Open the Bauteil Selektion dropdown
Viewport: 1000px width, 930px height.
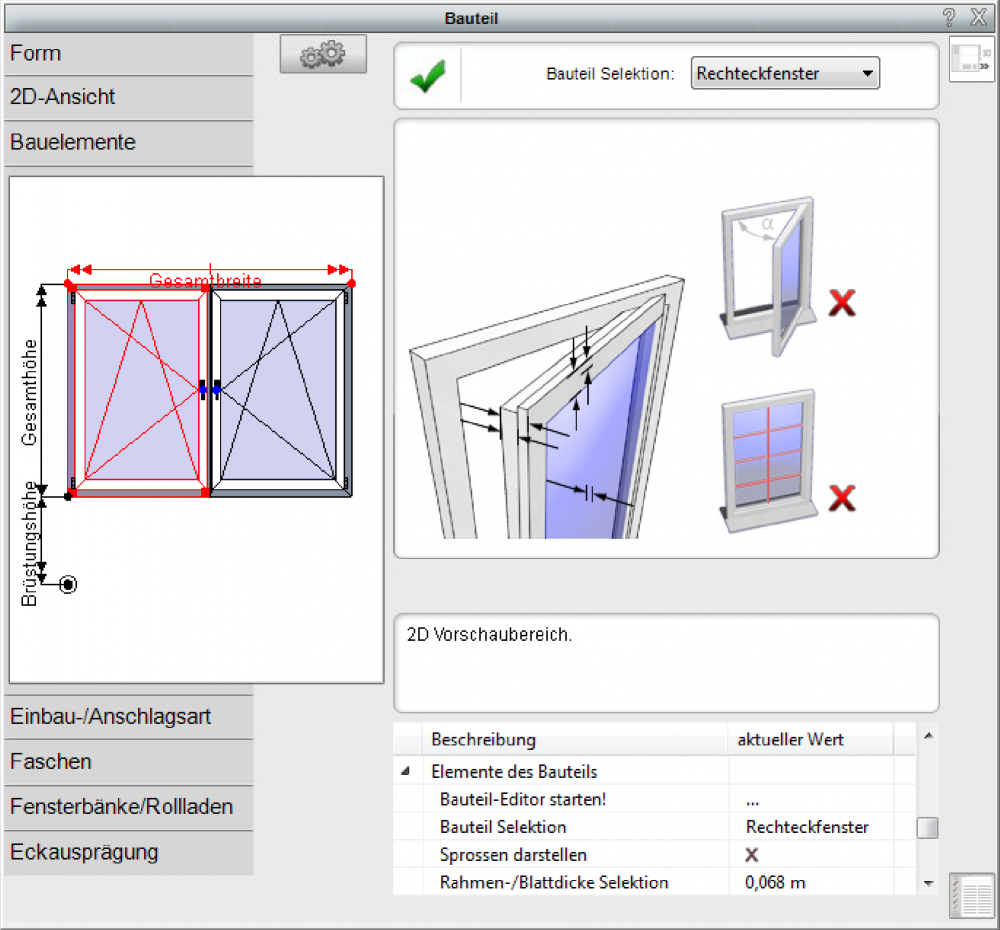[785, 74]
